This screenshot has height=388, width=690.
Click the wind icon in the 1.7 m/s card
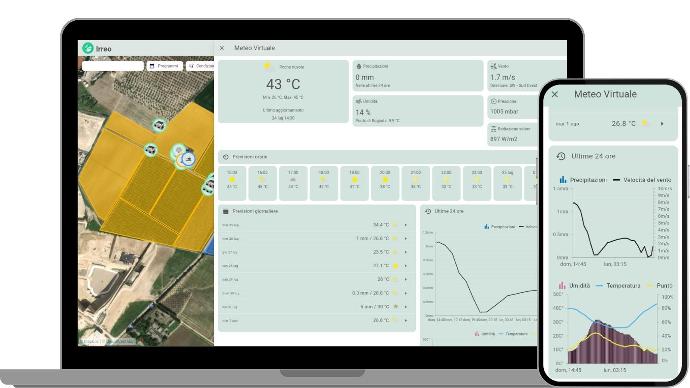point(494,66)
